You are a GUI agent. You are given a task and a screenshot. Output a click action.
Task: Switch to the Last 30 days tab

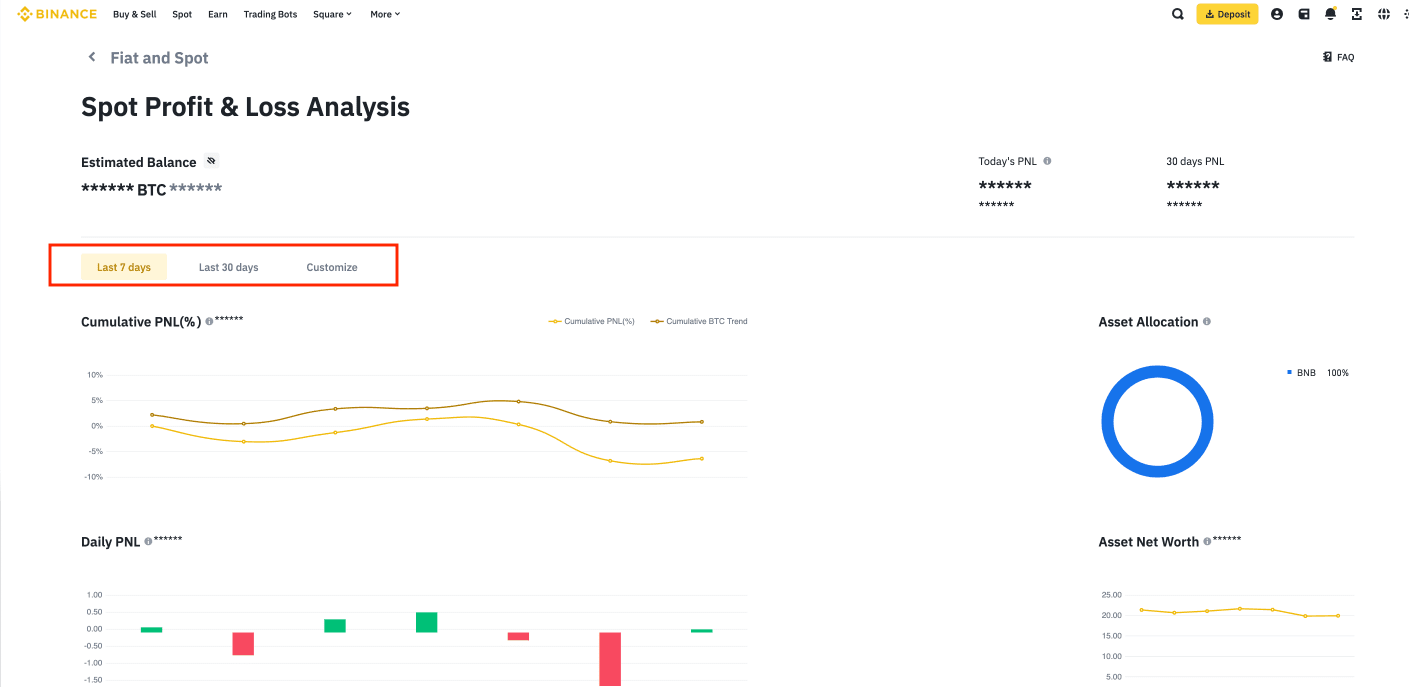[228, 266]
